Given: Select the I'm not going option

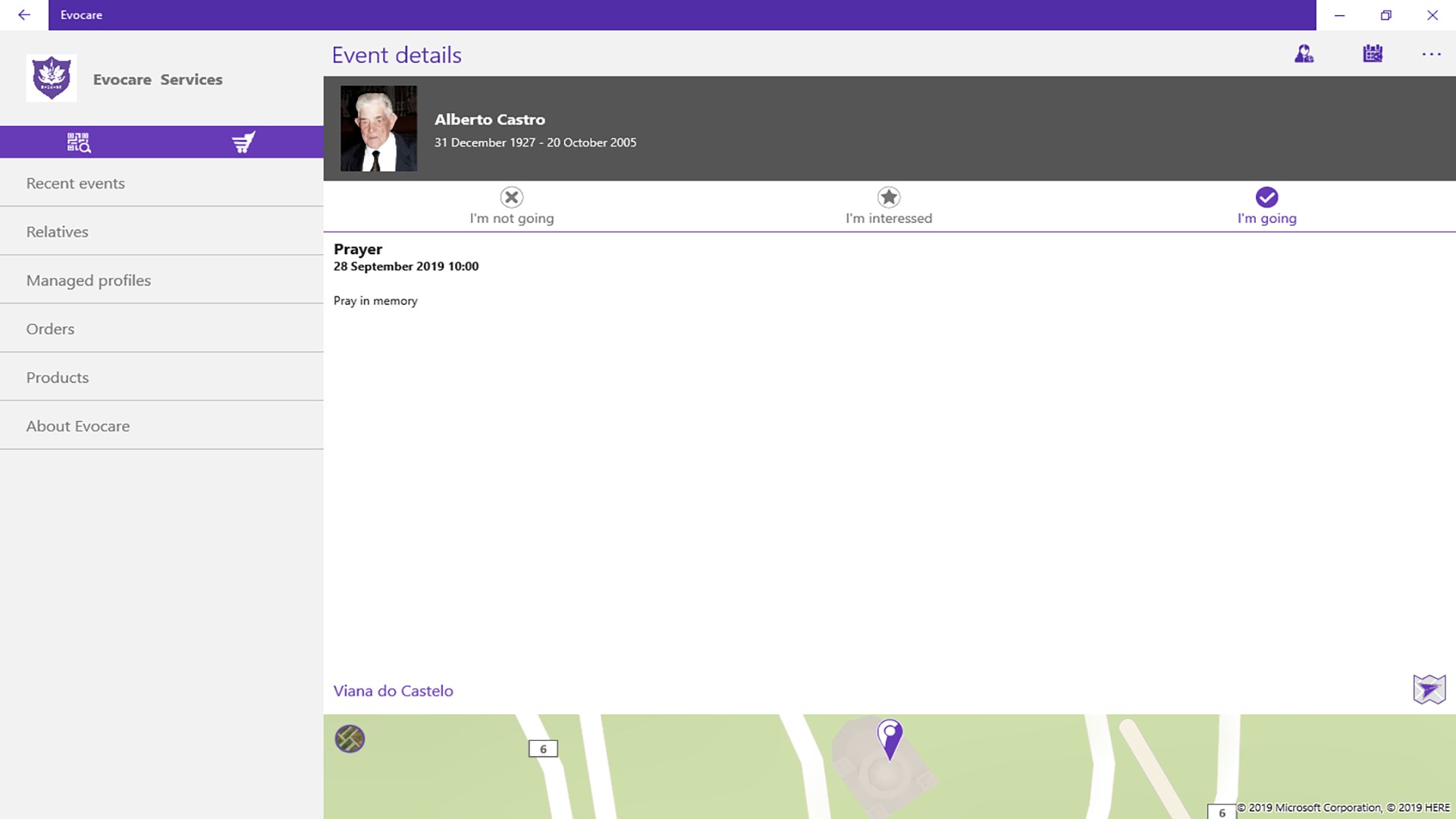Looking at the screenshot, I should 512,206.
